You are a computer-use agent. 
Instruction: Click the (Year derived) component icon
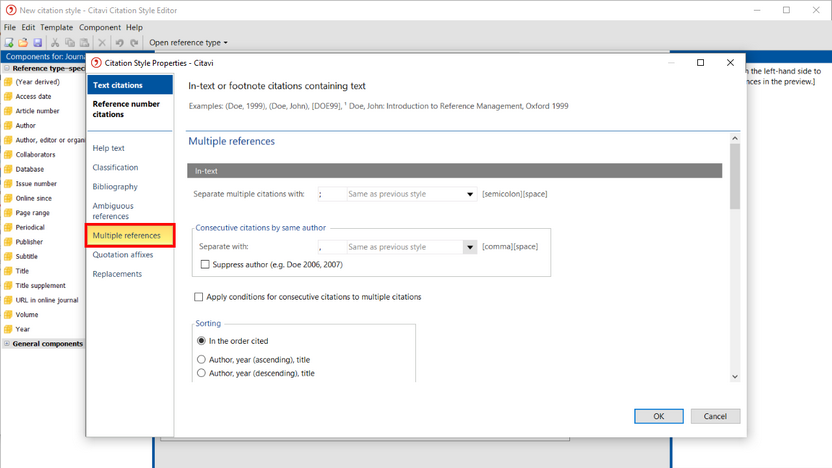8,82
